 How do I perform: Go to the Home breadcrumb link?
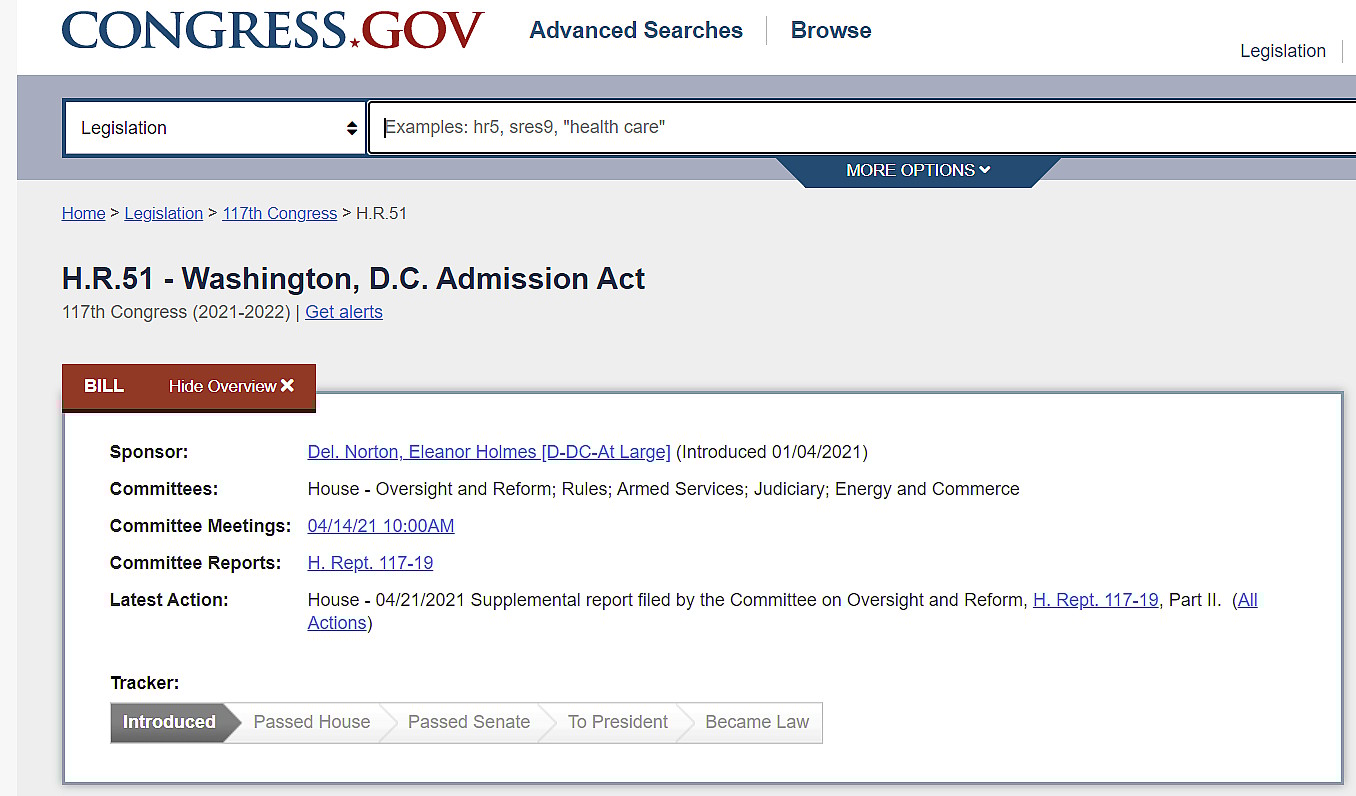pos(83,213)
